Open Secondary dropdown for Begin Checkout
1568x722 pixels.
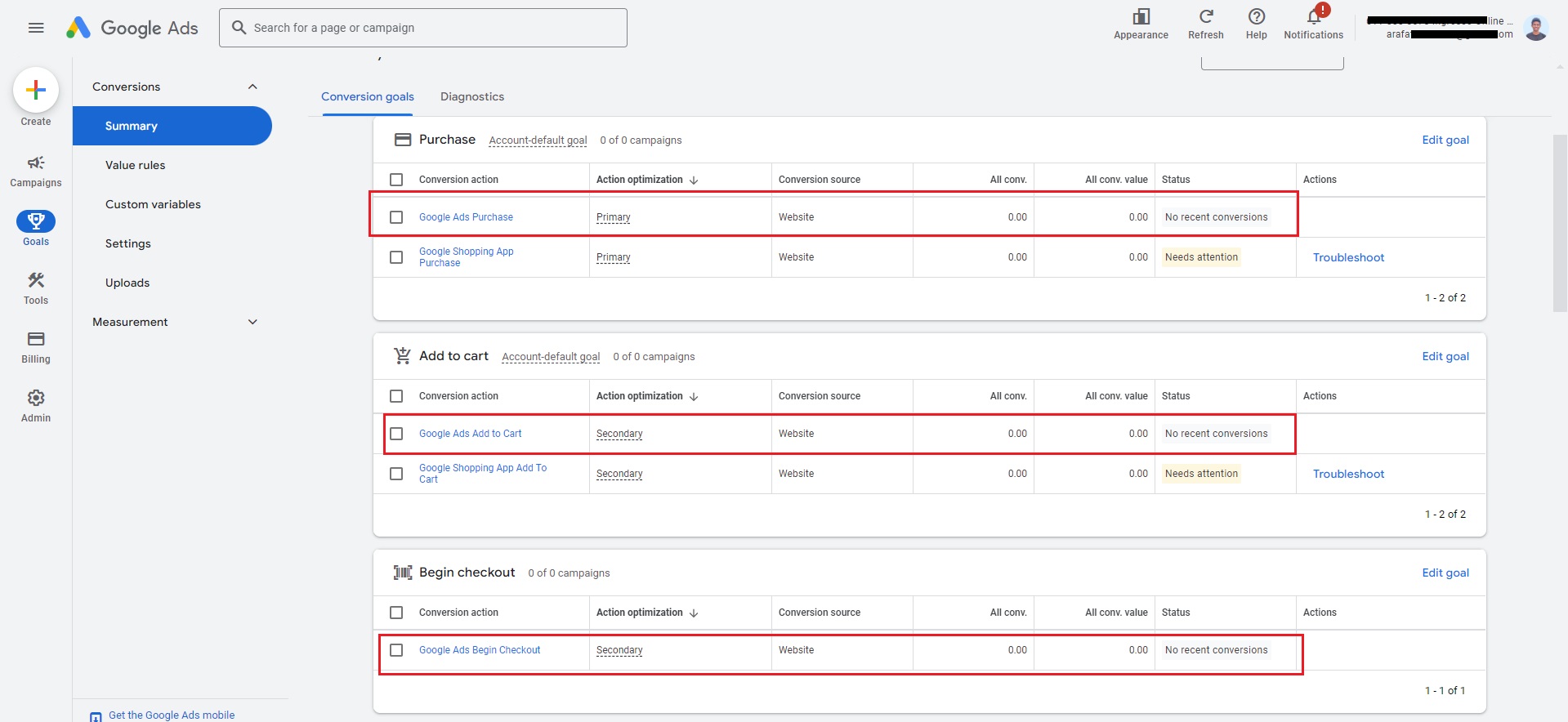point(619,650)
